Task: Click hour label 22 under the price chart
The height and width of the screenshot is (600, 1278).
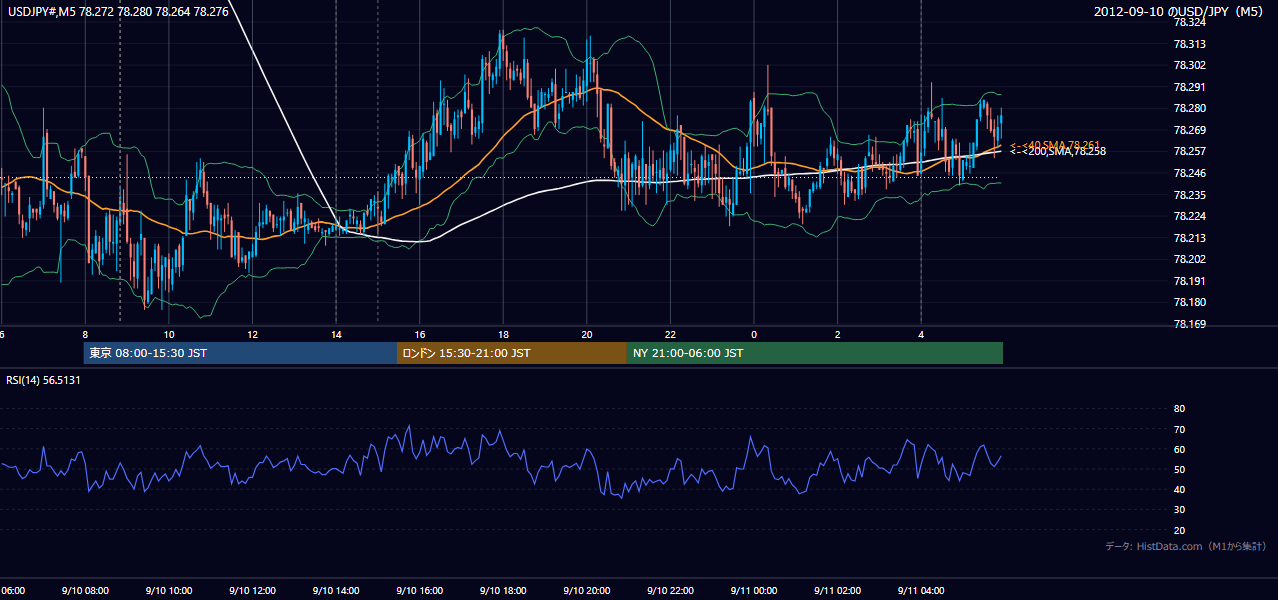Action: [x=670, y=334]
